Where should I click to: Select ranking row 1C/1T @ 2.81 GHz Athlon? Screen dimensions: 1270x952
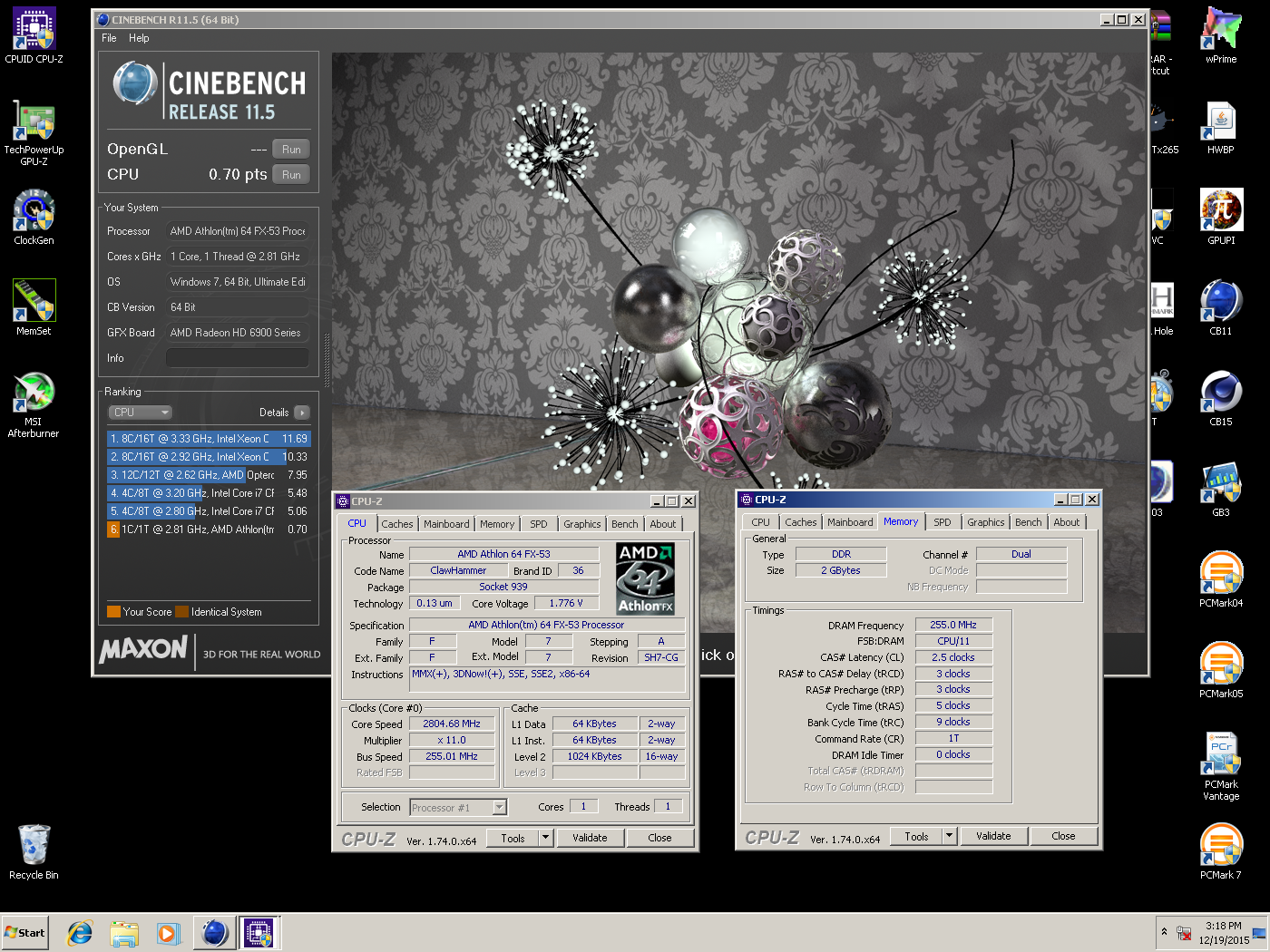209,529
